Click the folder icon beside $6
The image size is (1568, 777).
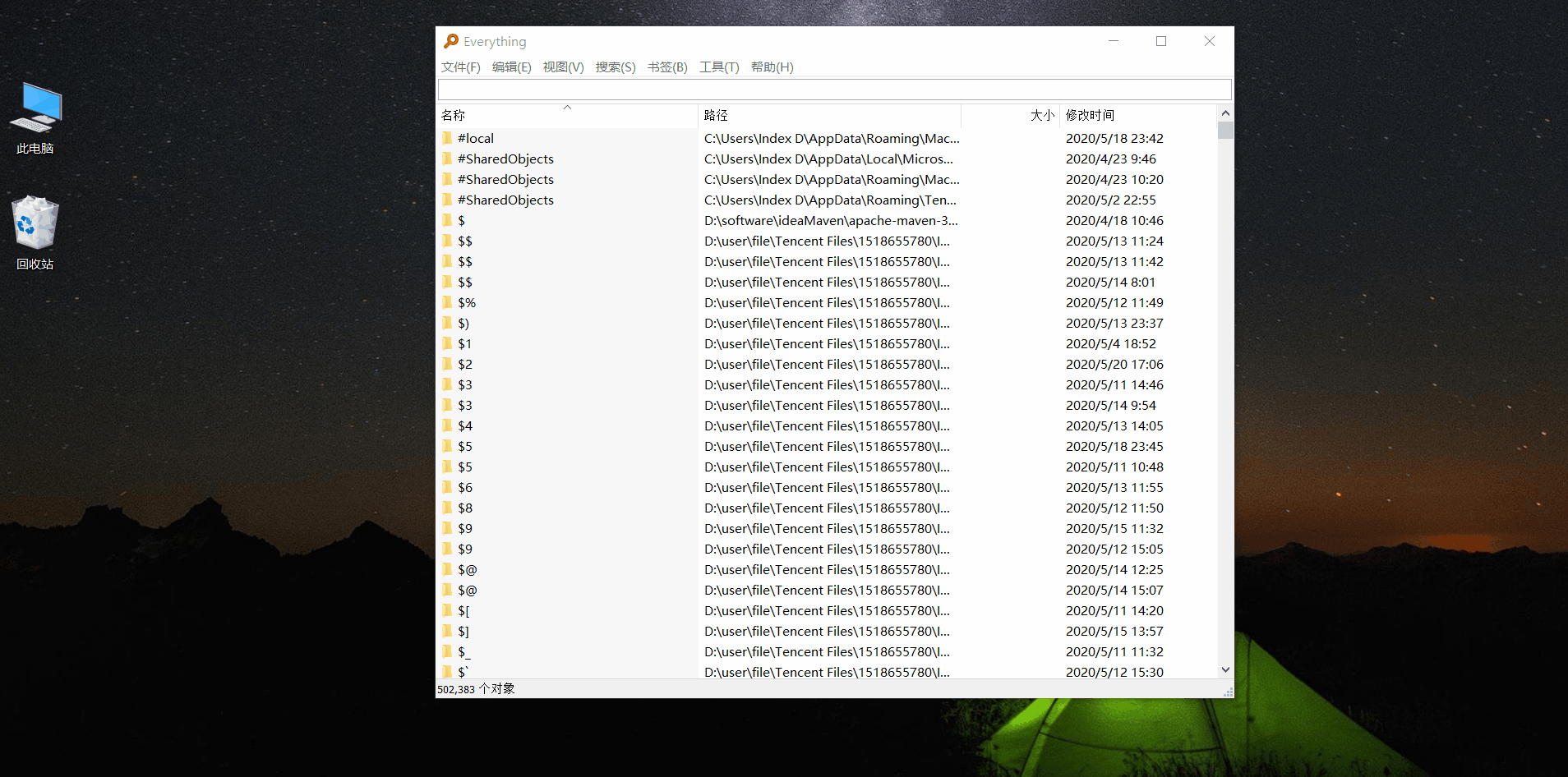(447, 487)
